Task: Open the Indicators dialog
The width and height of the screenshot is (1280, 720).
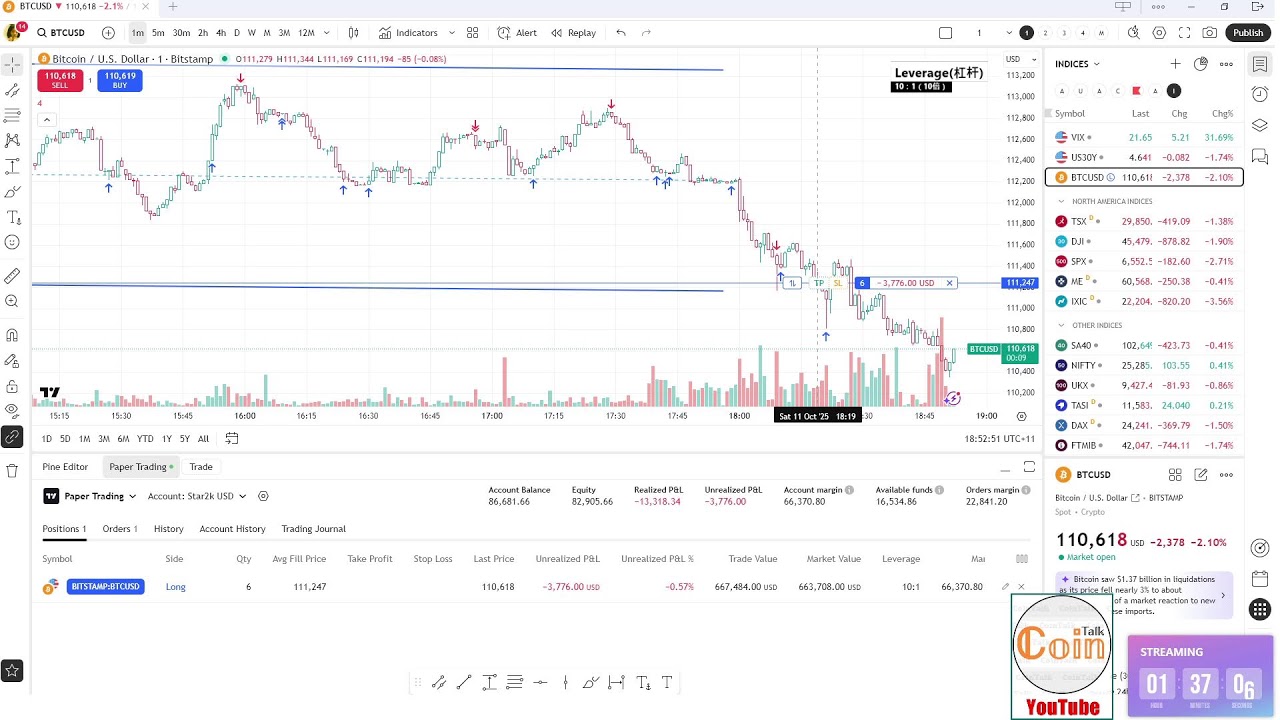Action: [x=408, y=33]
